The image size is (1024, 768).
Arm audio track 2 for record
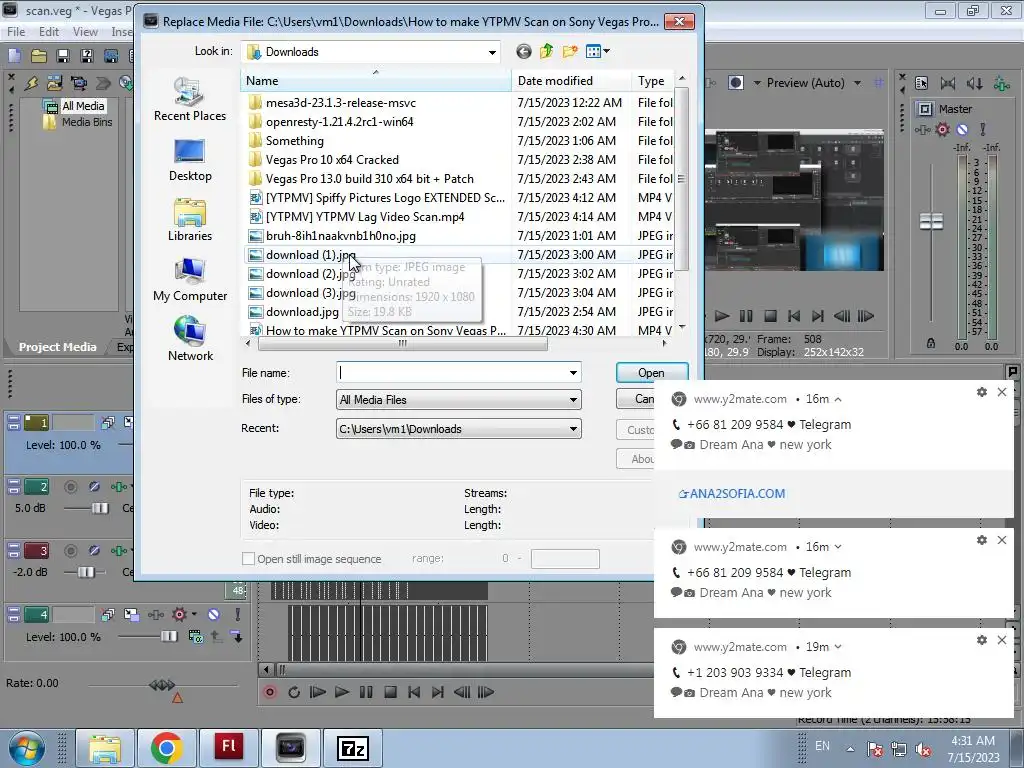[x=71, y=487]
